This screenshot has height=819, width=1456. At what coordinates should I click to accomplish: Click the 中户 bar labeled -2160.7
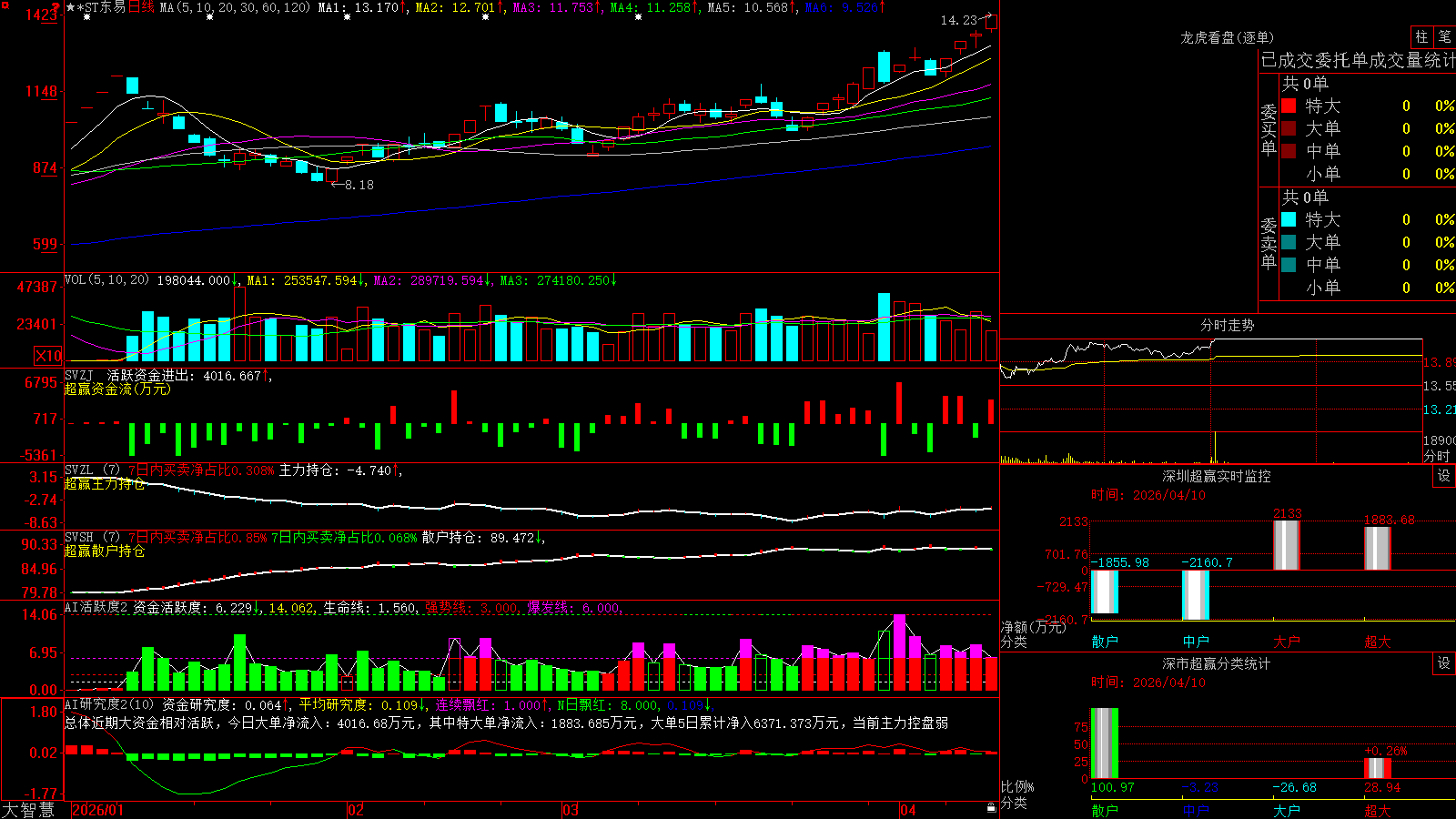coord(1196,595)
